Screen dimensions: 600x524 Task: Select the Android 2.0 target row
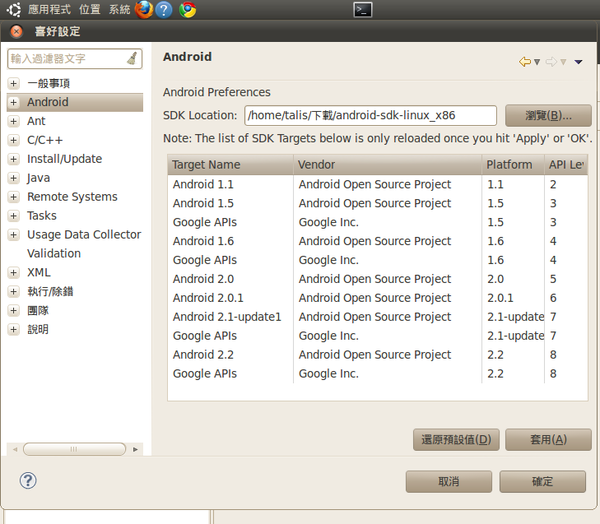pos(378,279)
